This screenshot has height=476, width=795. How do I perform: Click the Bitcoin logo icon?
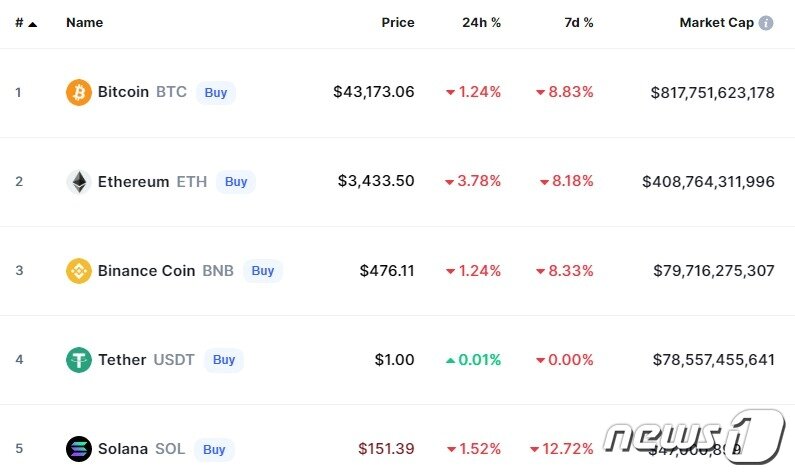78,93
